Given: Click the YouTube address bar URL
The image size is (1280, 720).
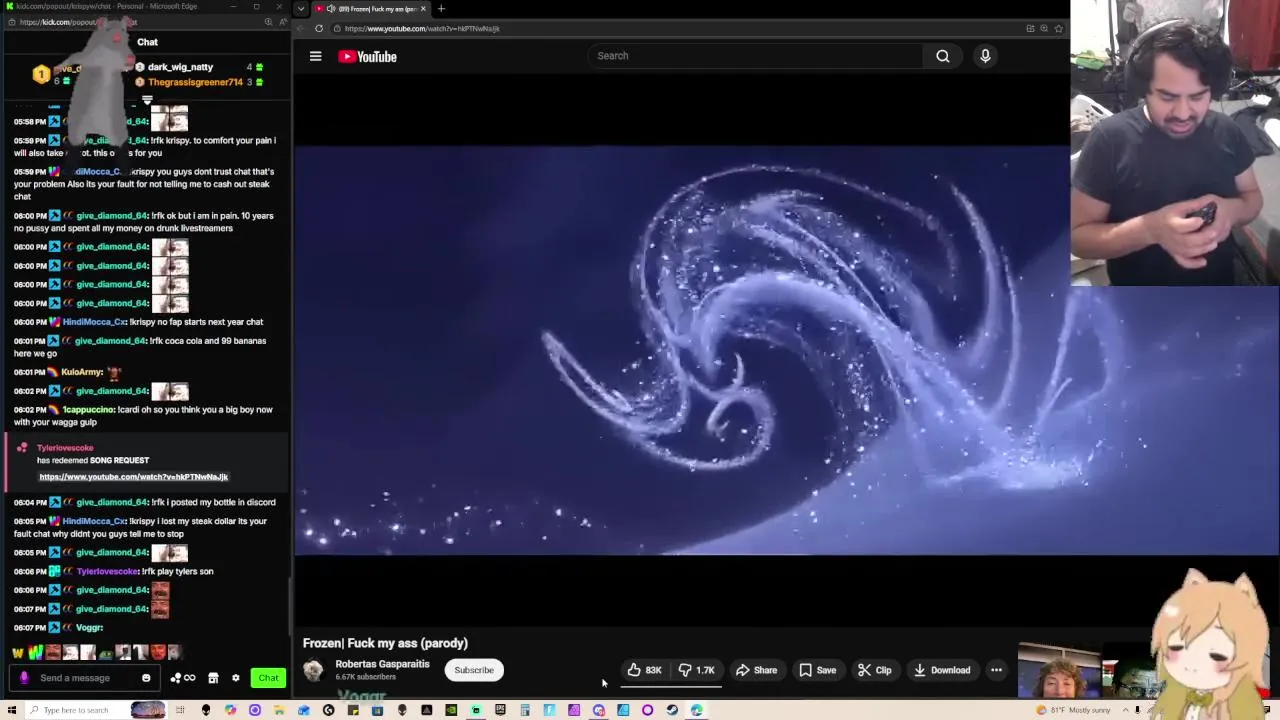Looking at the screenshot, I should [x=422, y=28].
